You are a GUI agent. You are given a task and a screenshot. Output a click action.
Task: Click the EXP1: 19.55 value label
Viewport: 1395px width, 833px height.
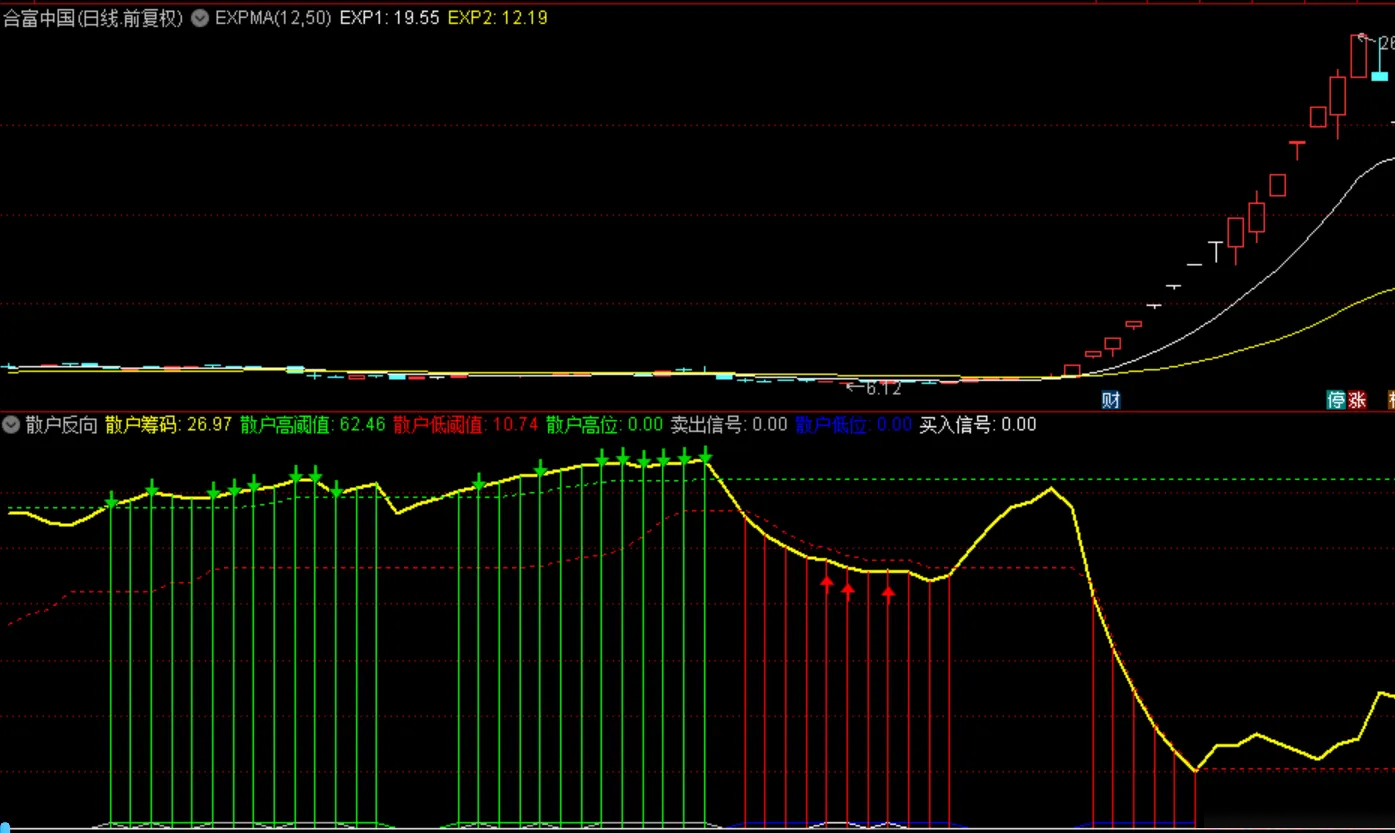[389, 17]
